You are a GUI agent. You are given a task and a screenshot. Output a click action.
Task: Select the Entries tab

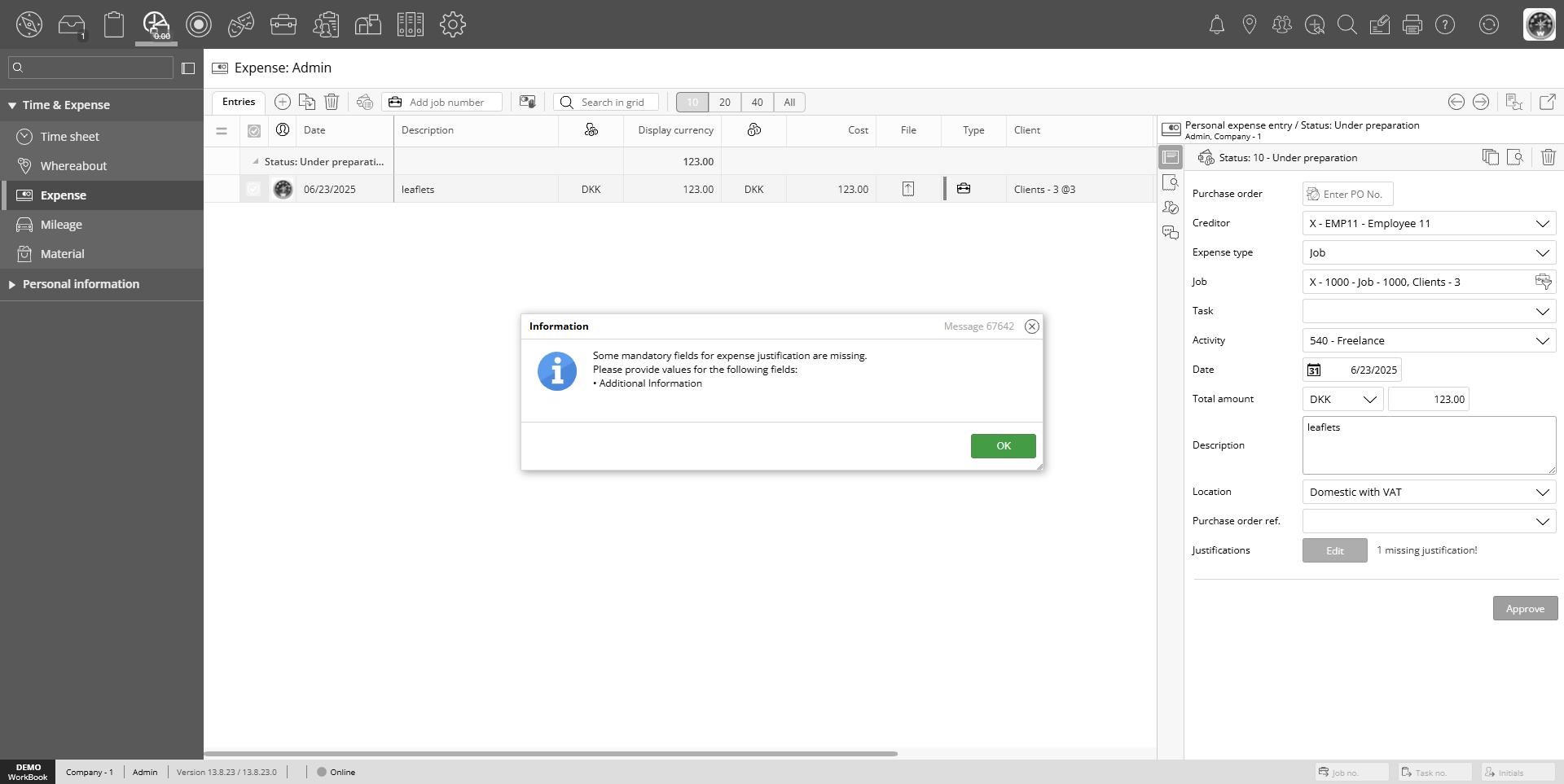(x=239, y=102)
